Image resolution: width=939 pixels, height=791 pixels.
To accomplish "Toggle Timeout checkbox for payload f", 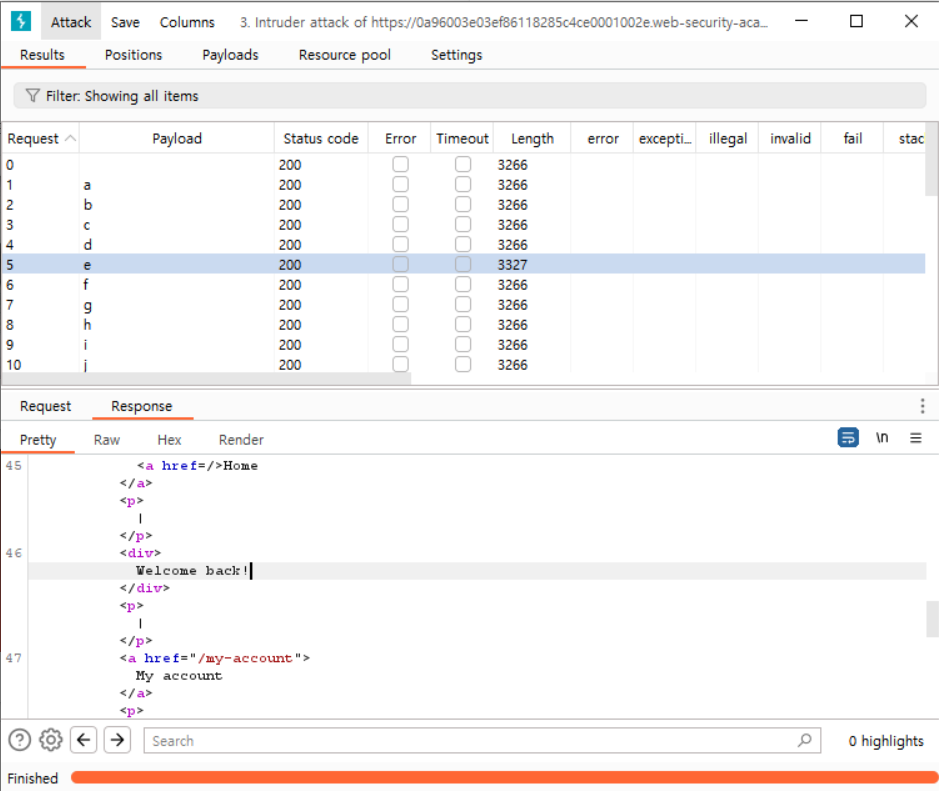I will [x=463, y=284].
